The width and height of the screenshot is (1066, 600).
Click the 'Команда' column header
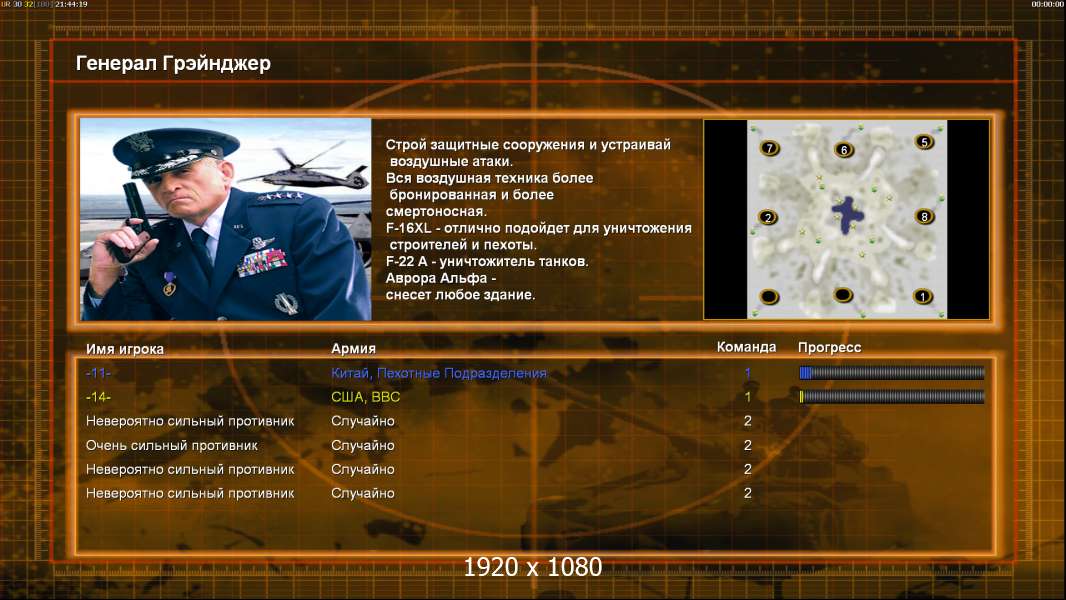click(x=746, y=347)
